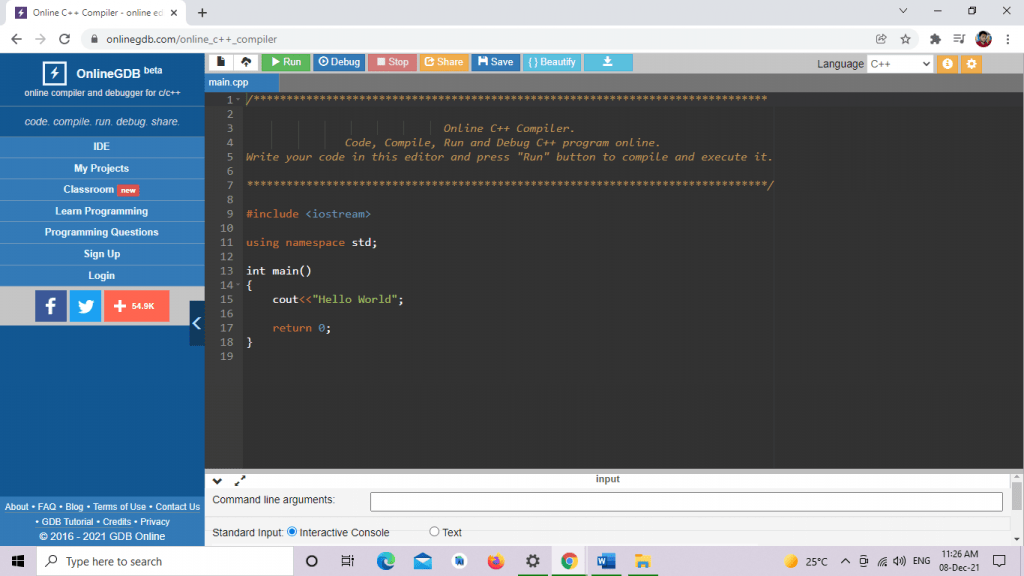Screen dimensions: 1024x576
Task: Beautify the source code
Action: click(551, 62)
